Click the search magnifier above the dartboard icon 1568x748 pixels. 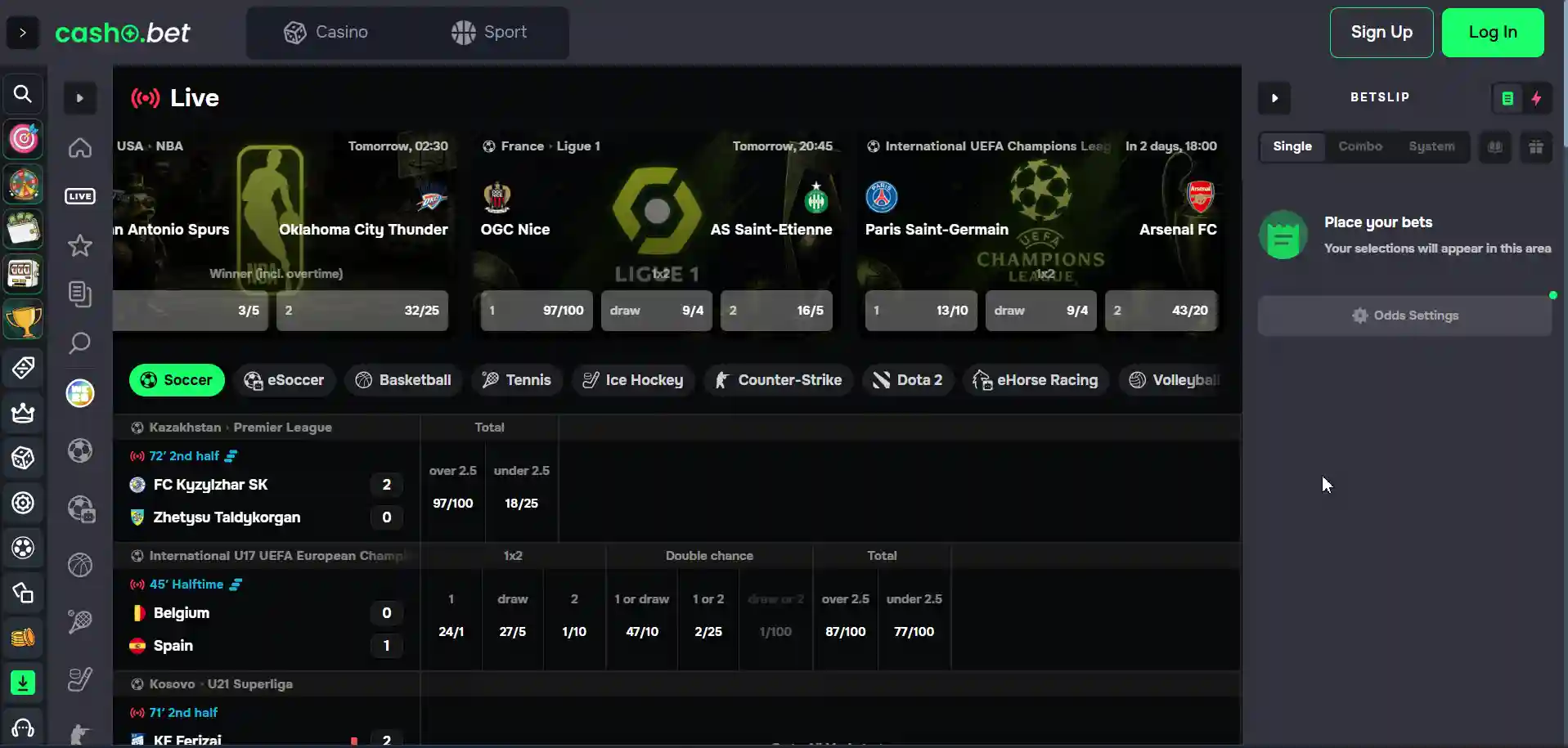point(23,94)
